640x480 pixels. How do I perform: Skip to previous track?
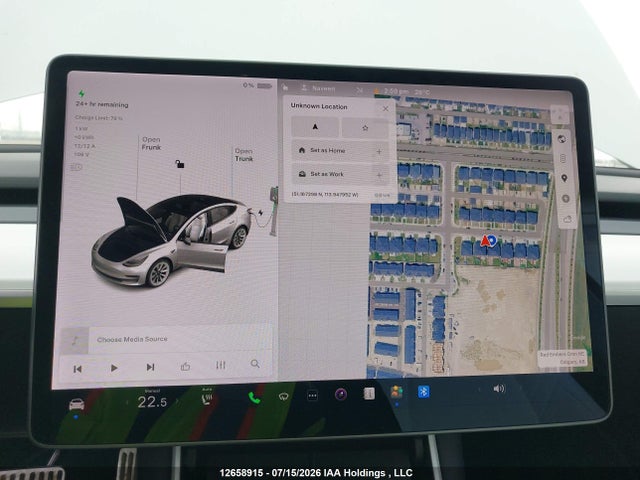click(78, 369)
